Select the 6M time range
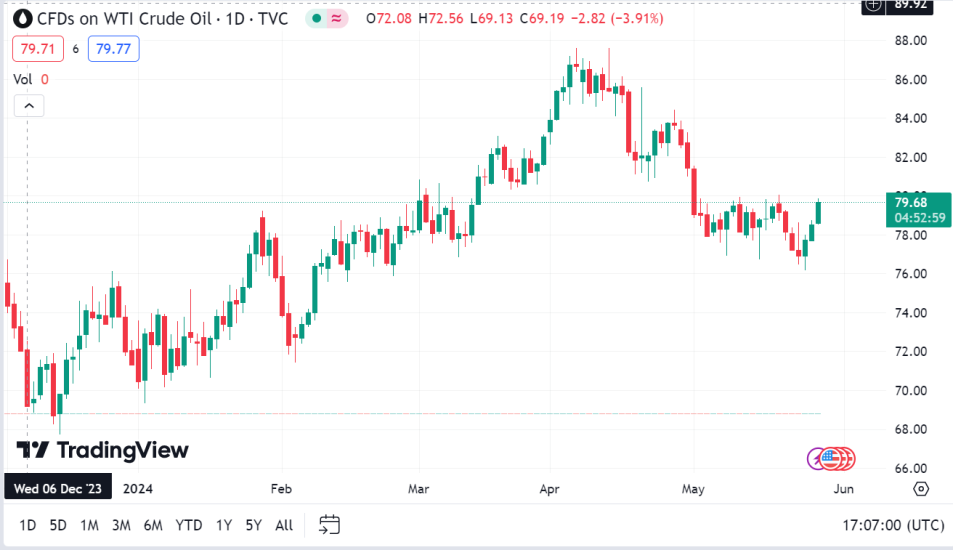 pyautogui.click(x=153, y=524)
